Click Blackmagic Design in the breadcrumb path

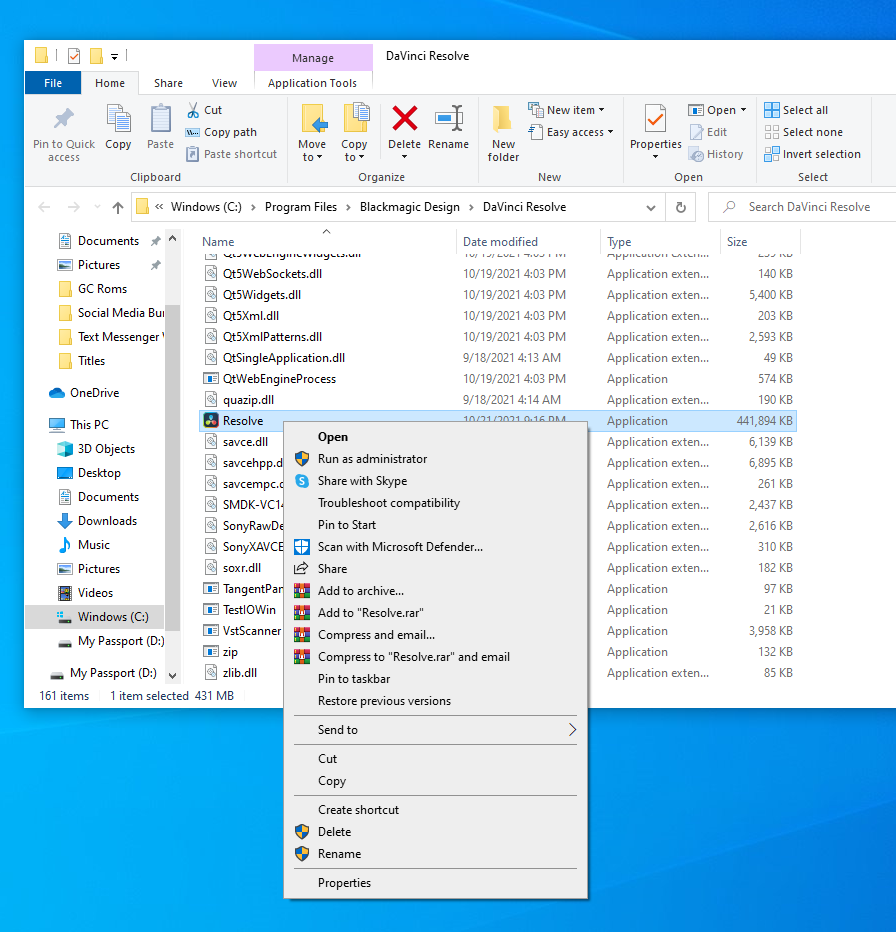410,207
